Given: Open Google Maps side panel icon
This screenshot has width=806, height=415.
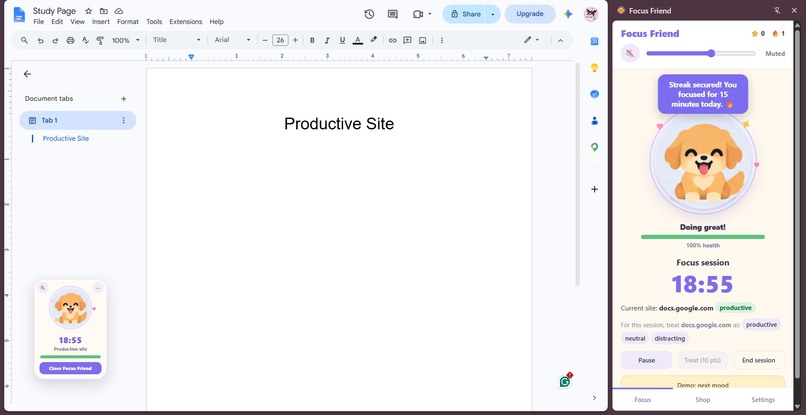Looking at the screenshot, I should point(594,148).
